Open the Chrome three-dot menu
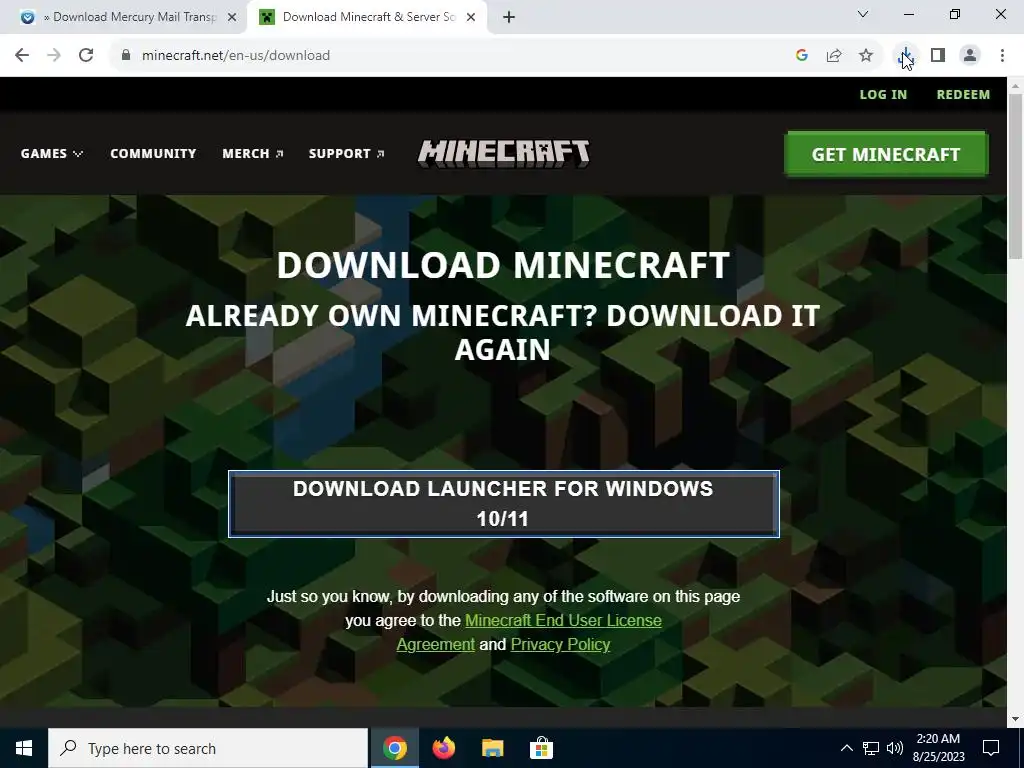Viewport: 1024px width, 768px height. 1002,56
